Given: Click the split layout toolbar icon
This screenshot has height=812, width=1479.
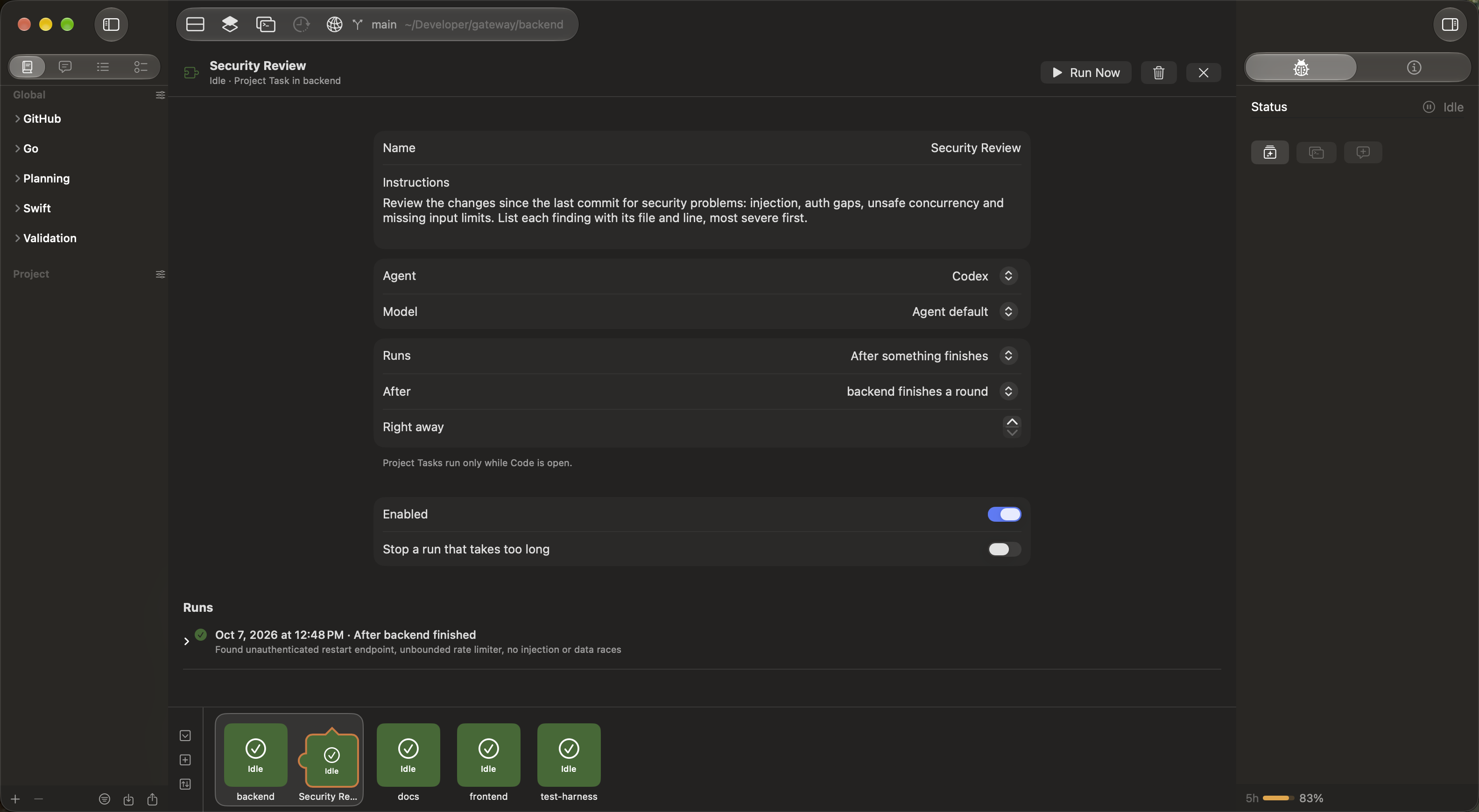Looking at the screenshot, I should tap(195, 24).
